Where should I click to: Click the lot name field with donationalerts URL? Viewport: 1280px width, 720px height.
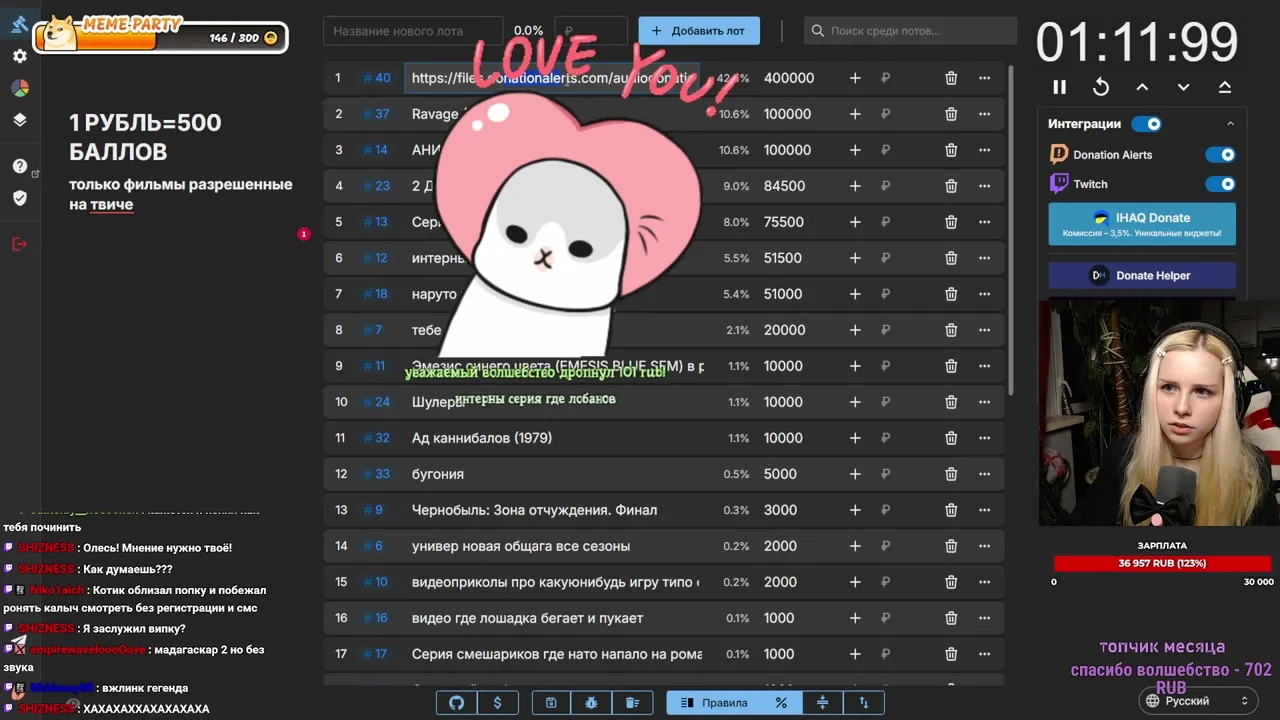(x=552, y=78)
